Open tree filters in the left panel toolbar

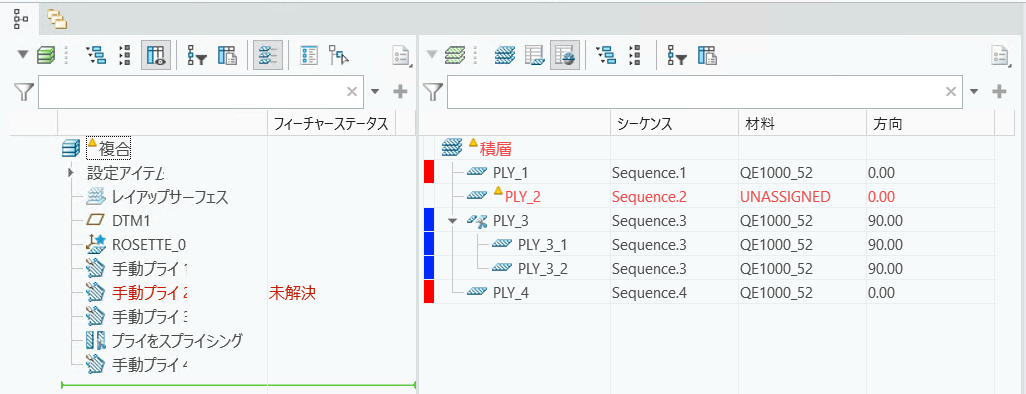click(x=197, y=56)
